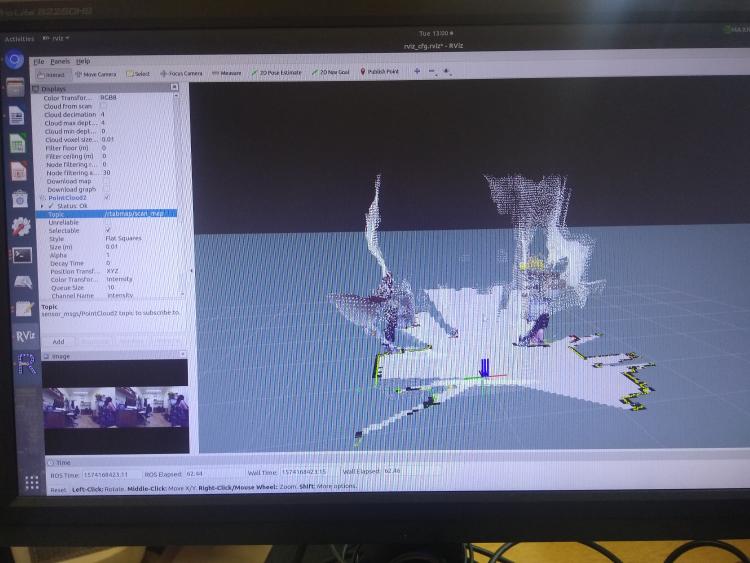Click the Topic value /rtabmap/scan_map field
The width and height of the screenshot is (750, 563).
pos(140,214)
